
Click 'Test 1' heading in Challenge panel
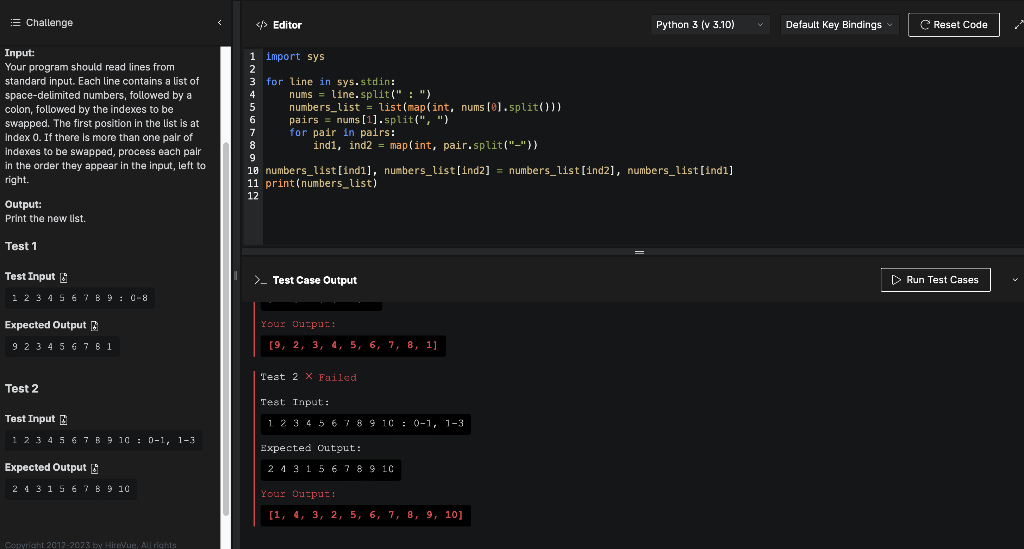click(x=21, y=247)
